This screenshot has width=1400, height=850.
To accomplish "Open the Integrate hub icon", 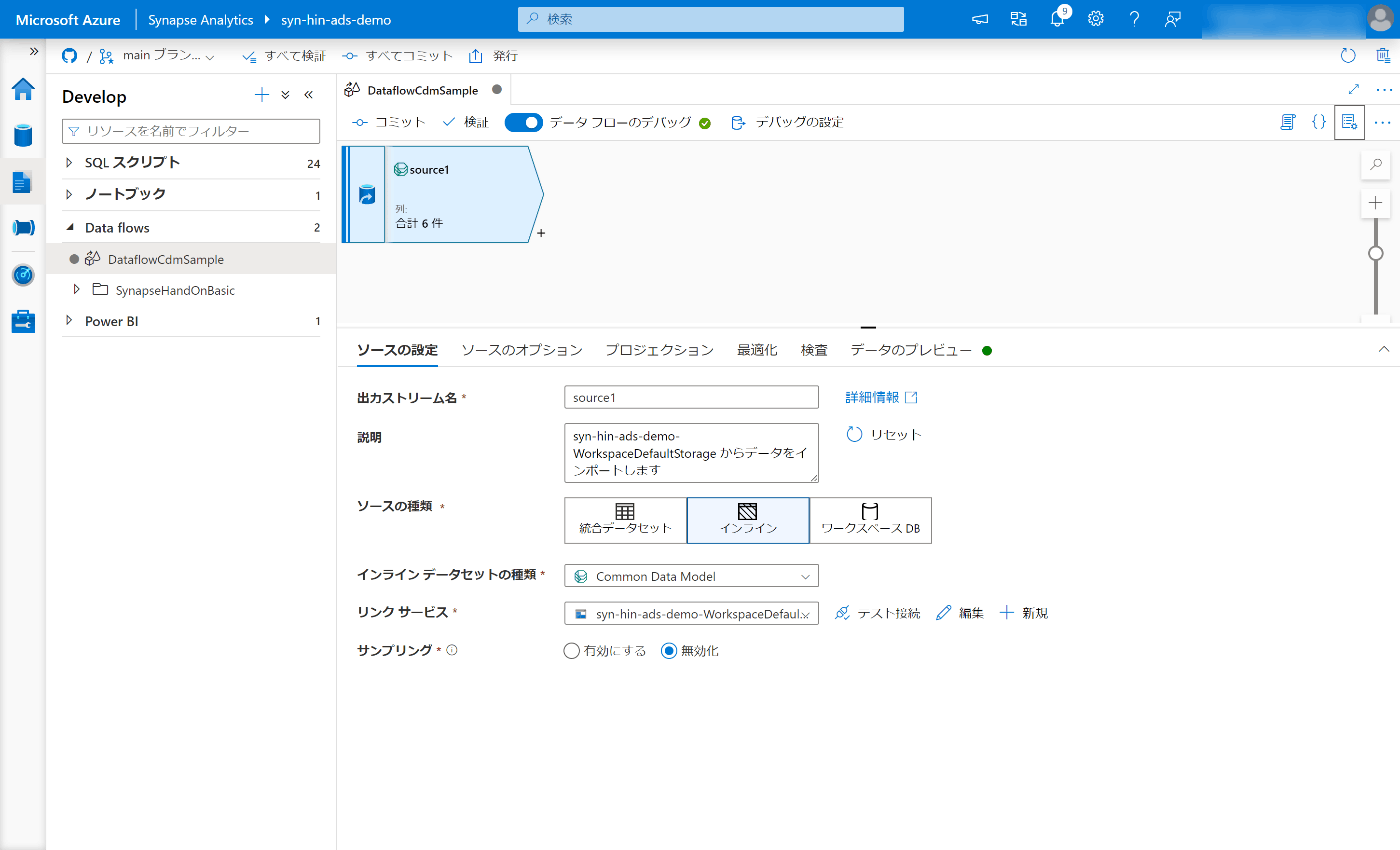I will pyautogui.click(x=23, y=228).
